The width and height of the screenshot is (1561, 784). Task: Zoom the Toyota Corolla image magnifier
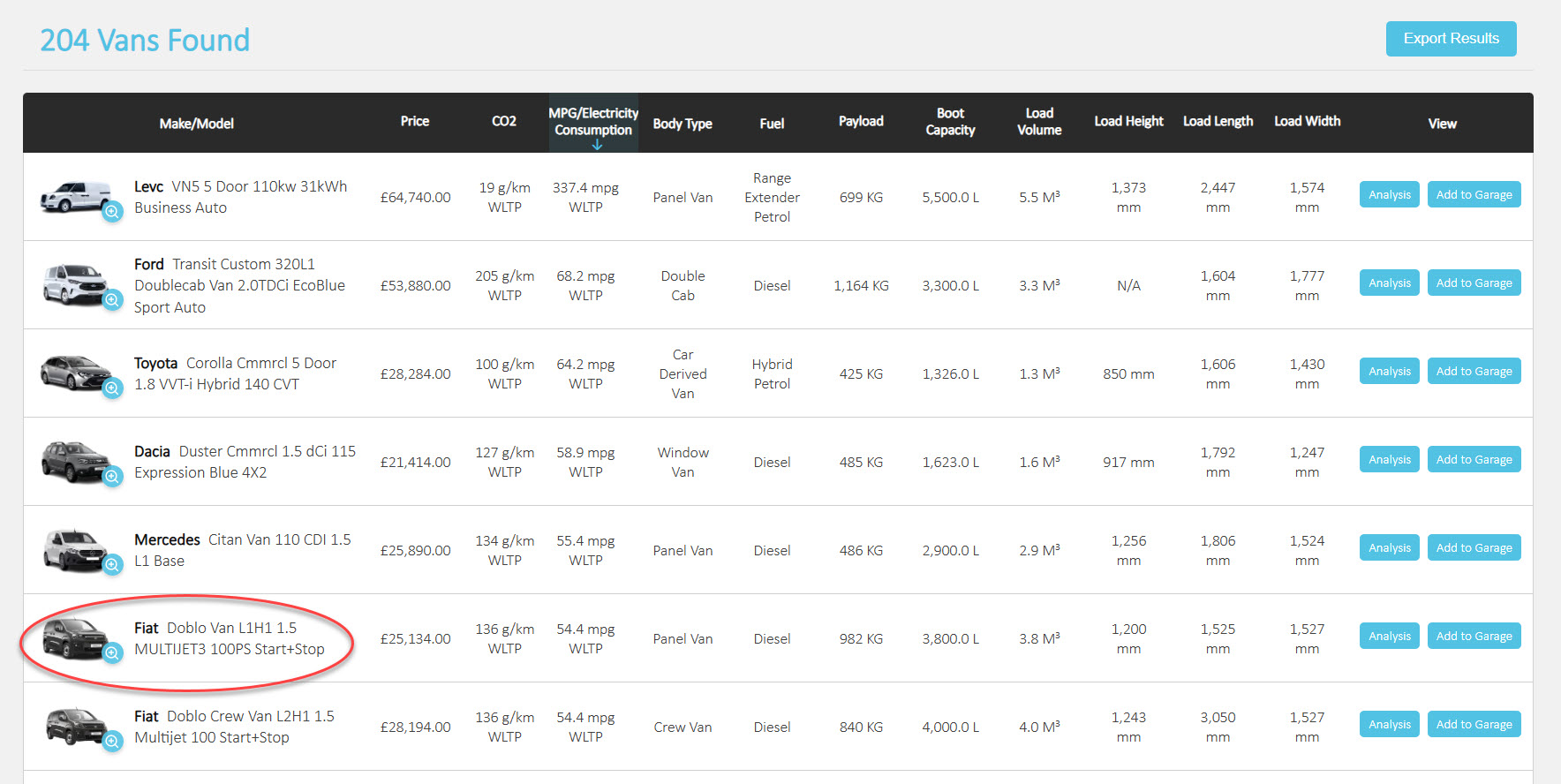[x=112, y=388]
